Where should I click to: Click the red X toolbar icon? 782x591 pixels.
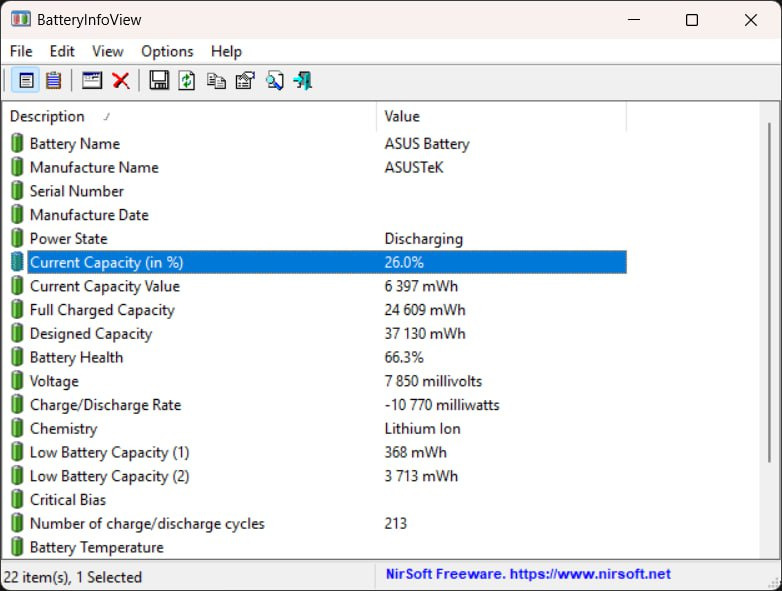coord(121,81)
